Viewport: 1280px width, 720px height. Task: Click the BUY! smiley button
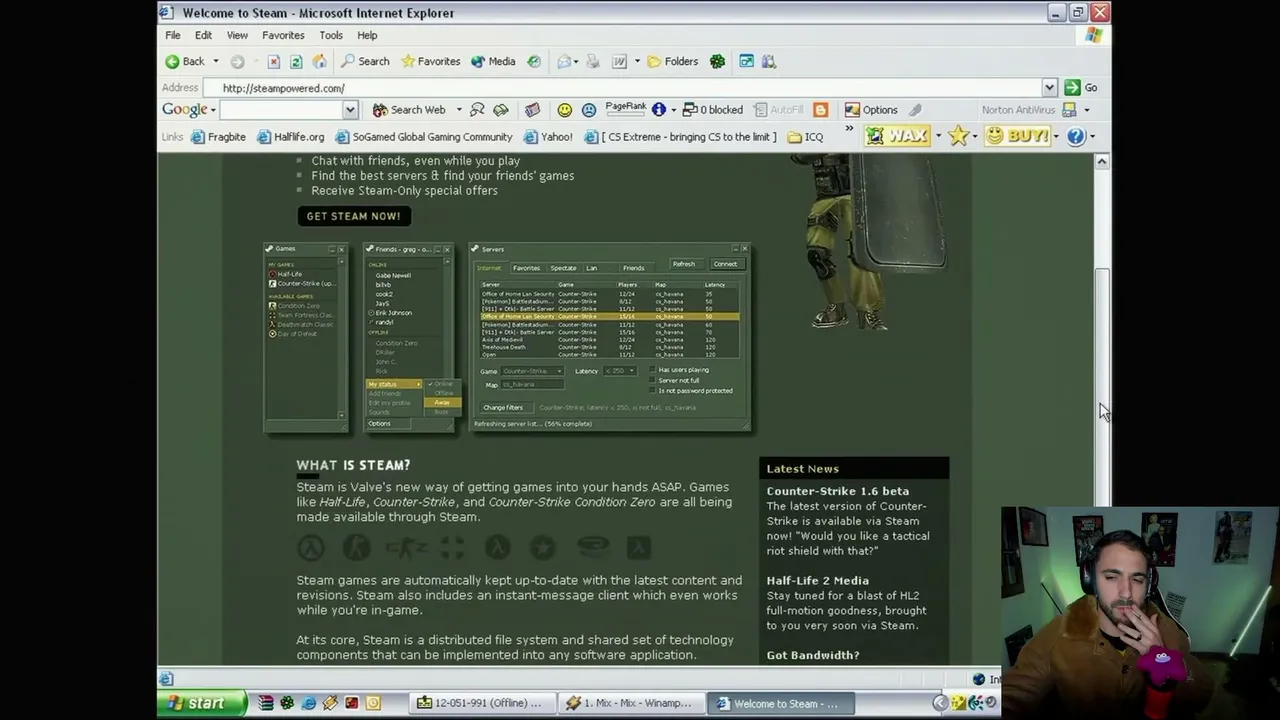click(1018, 136)
